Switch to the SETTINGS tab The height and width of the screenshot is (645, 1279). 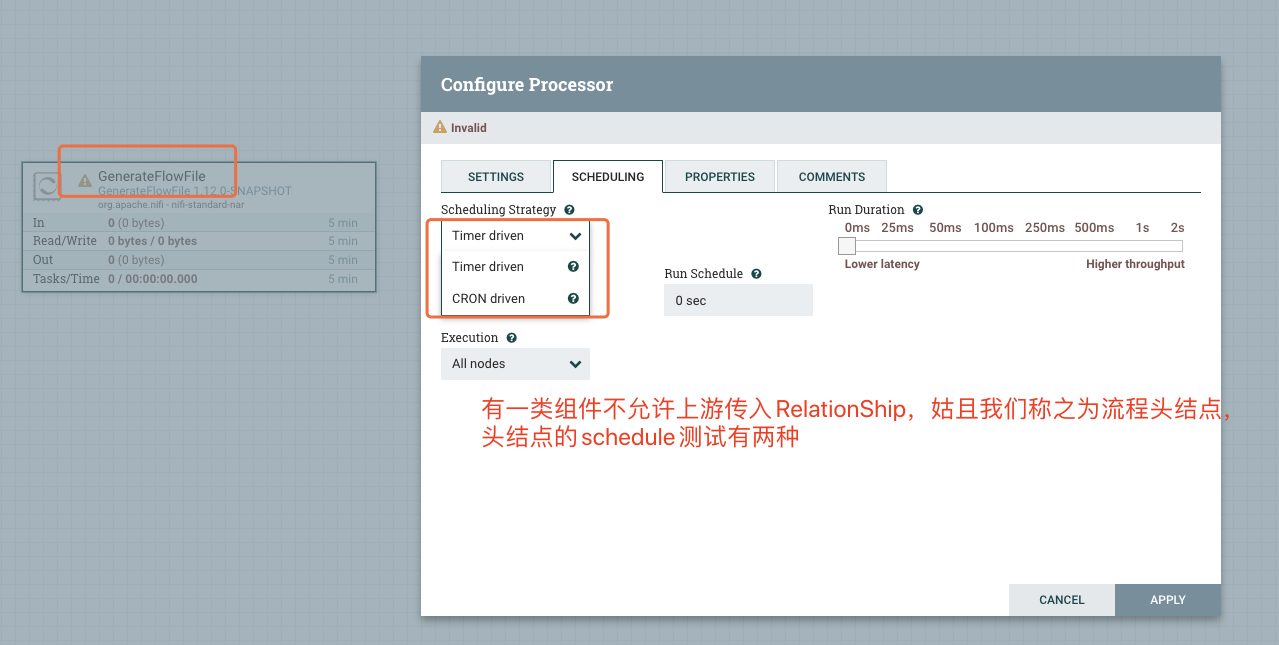click(x=496, y=177)
